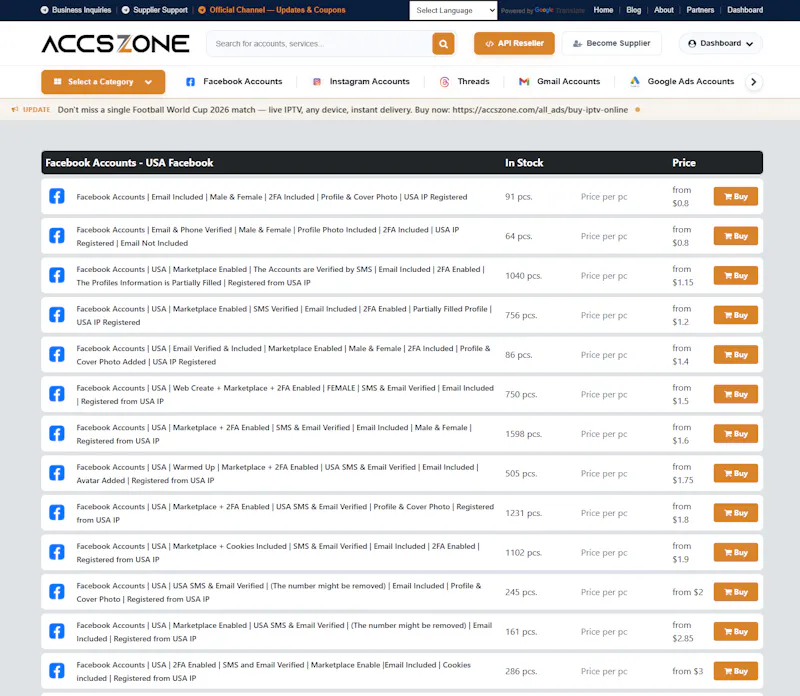Buy the $1.2 accounts with 756 pcs.
The image size is (800, 696).
735,315
